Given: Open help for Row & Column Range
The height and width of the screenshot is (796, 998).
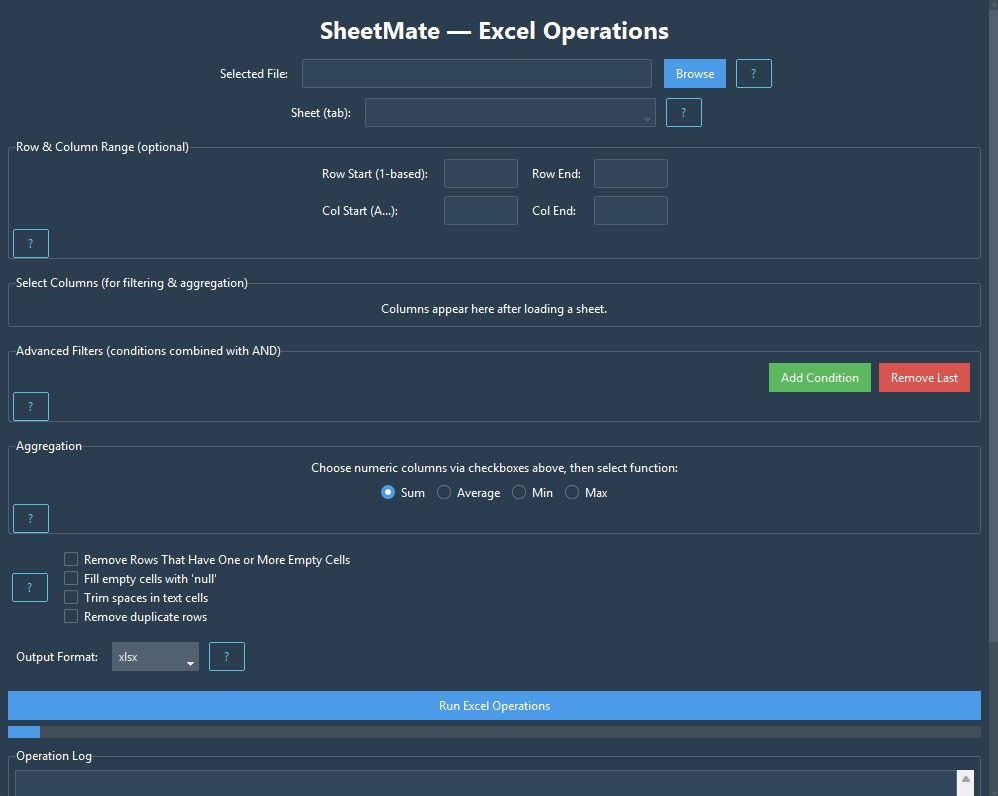Looking at the screenshot, I should [30, 244].
